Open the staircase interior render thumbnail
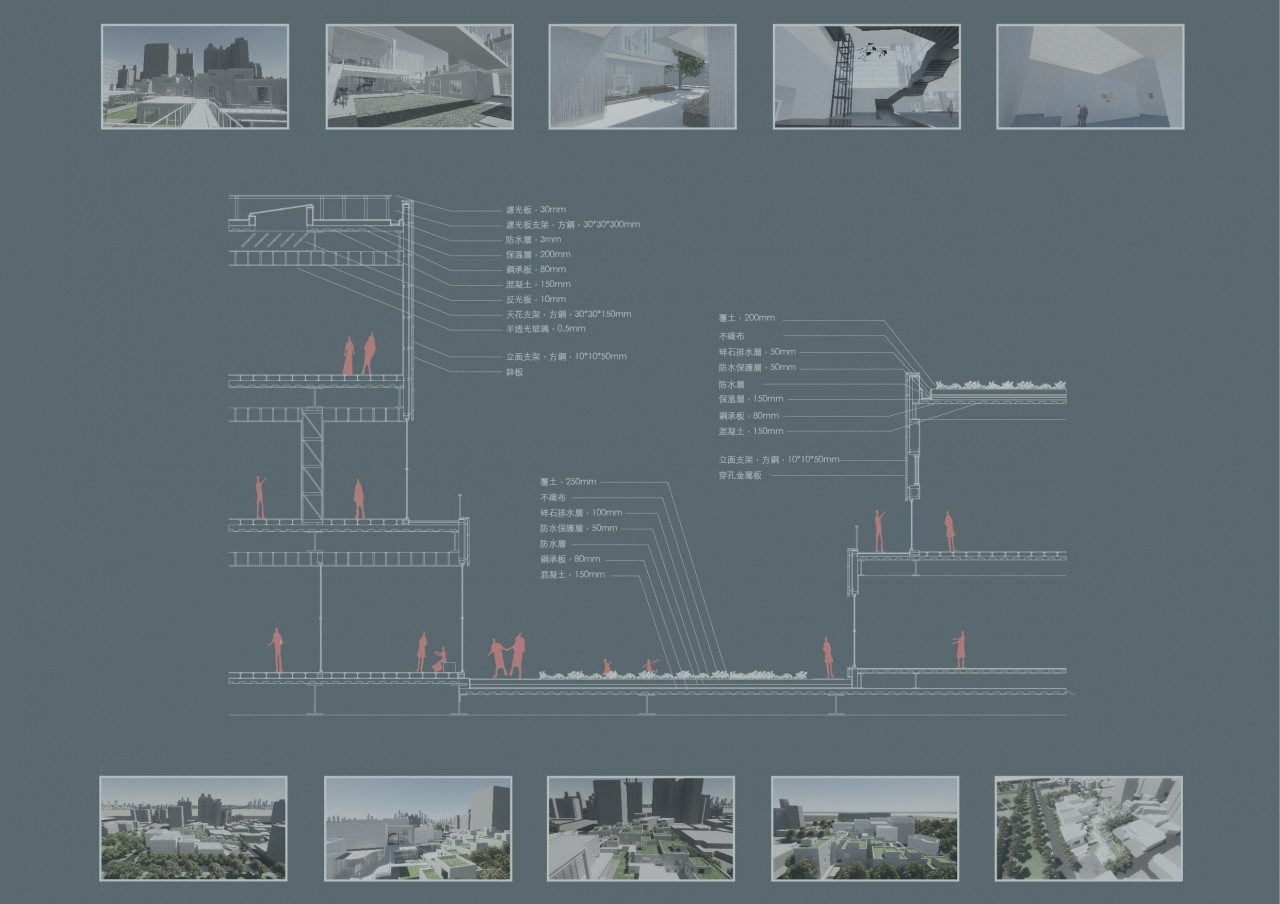Image resolution: width=1280 pixels, height=904 pixels. [x=866, y=77]
